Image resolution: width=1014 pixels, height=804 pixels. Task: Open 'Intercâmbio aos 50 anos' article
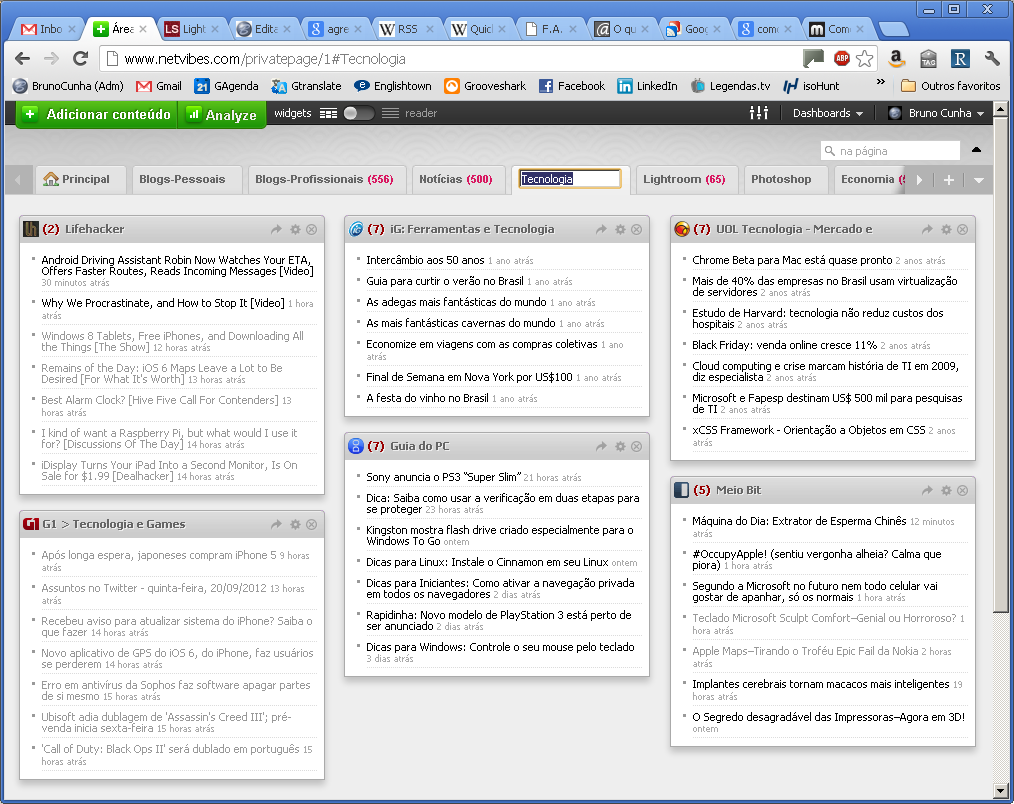[425, 260]
